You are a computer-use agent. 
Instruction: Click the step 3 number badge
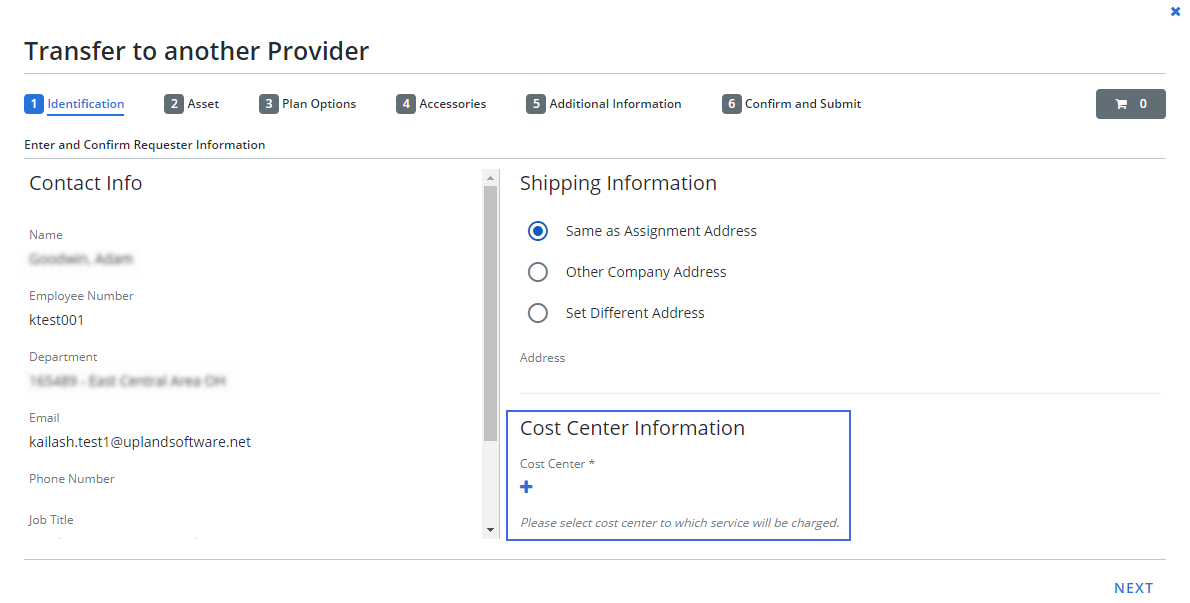[268, 104]
